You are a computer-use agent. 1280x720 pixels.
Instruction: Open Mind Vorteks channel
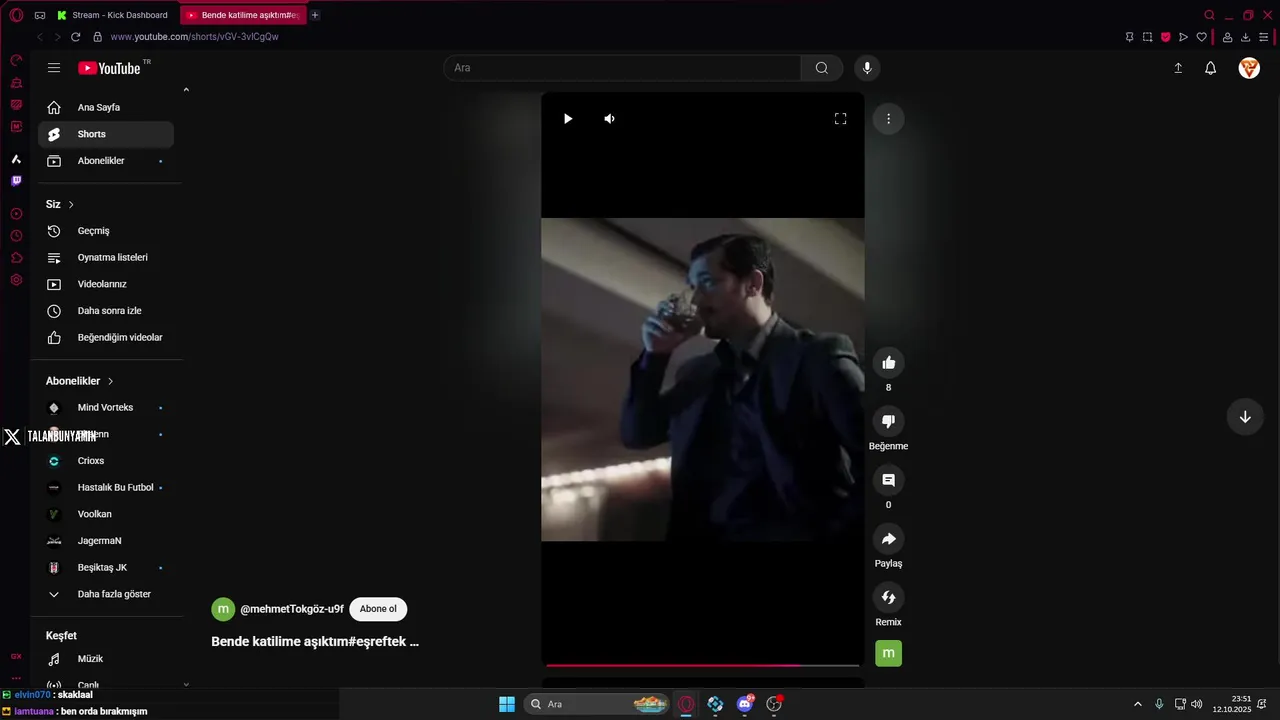click(x=106, y=407)
